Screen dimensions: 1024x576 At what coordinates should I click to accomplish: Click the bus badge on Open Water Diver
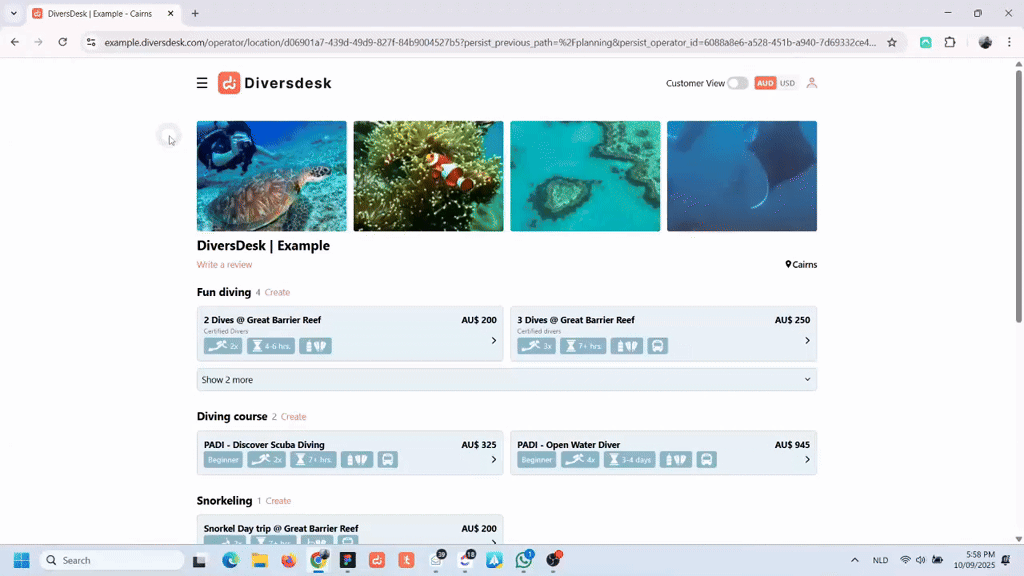click(706, 460)
